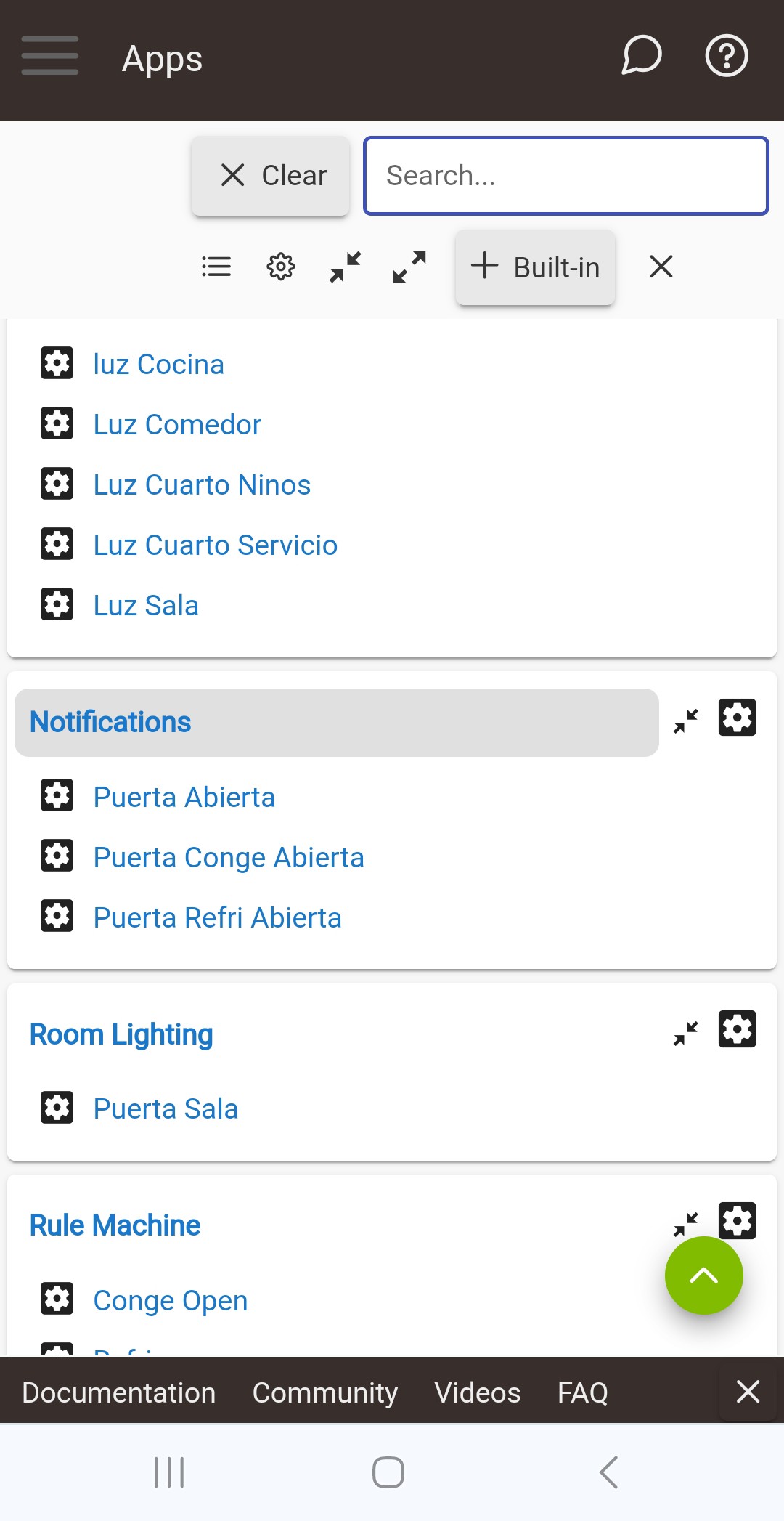Open settings icon for Notifications group
Viewport: 784px width, 1521px height.
(737, 718)
